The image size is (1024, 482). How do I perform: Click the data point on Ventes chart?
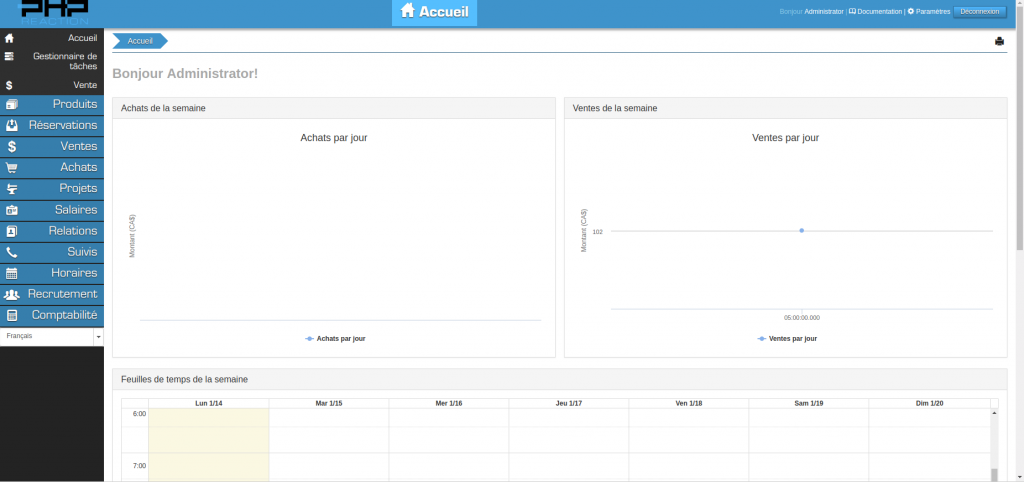[801, 231]
